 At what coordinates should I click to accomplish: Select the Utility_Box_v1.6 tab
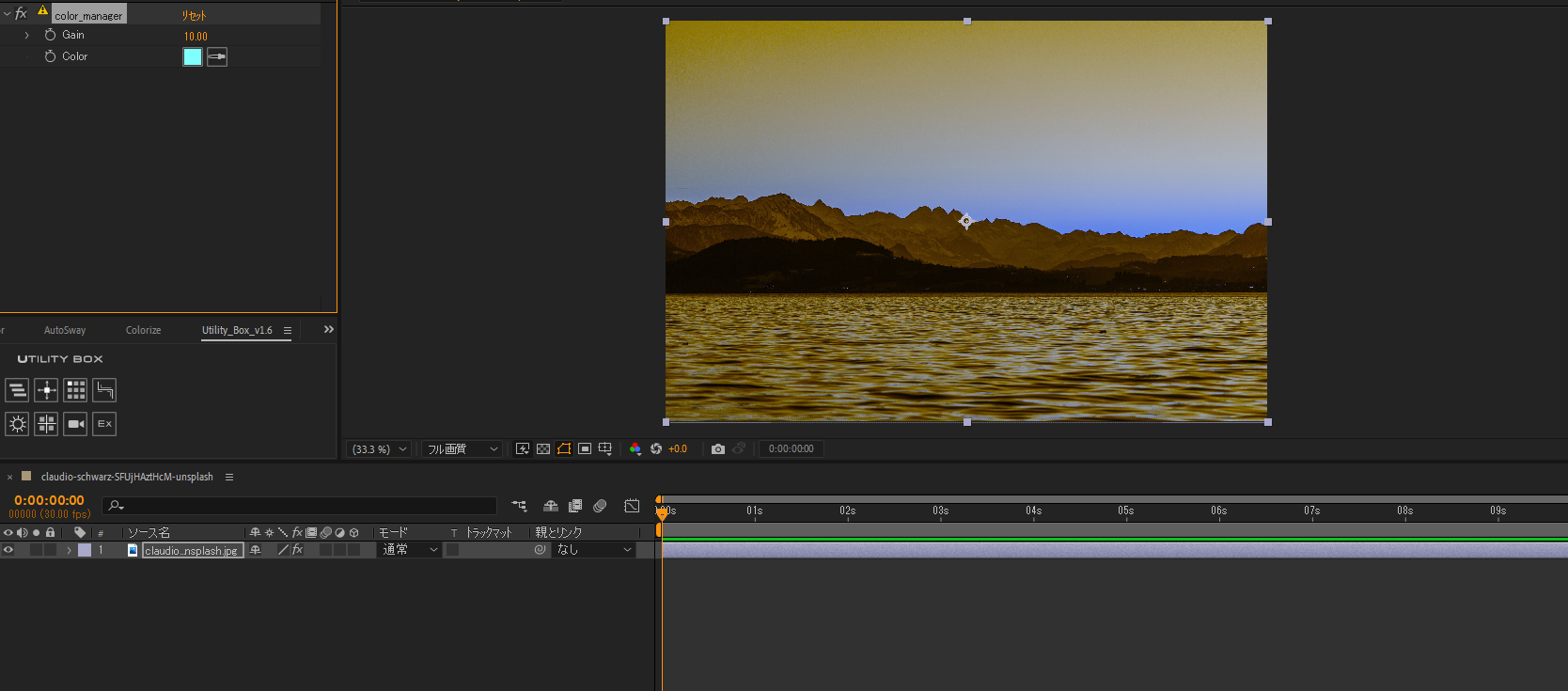237,330
